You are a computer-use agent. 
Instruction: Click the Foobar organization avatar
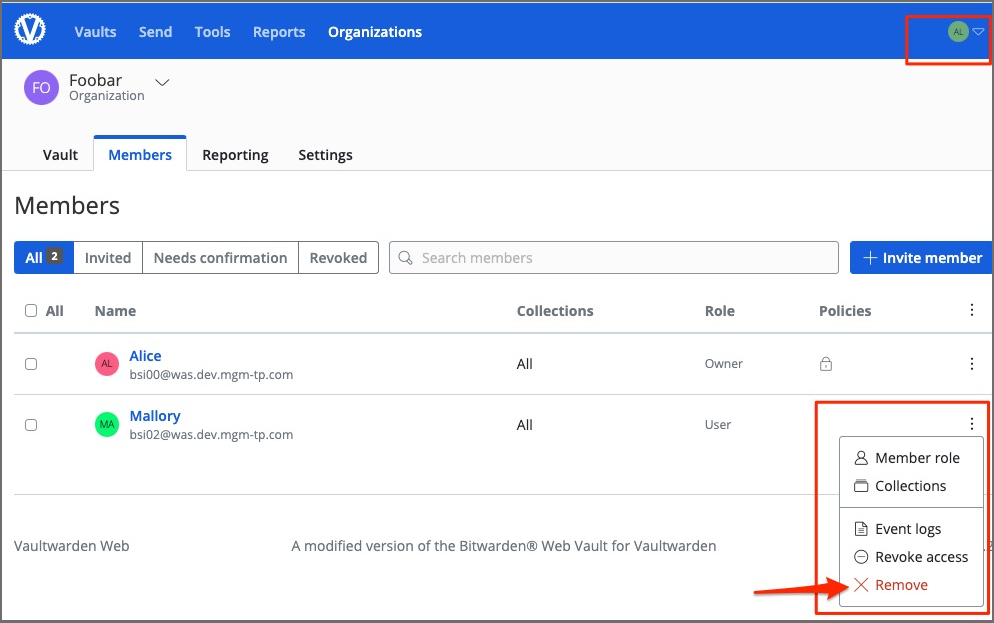41,87
